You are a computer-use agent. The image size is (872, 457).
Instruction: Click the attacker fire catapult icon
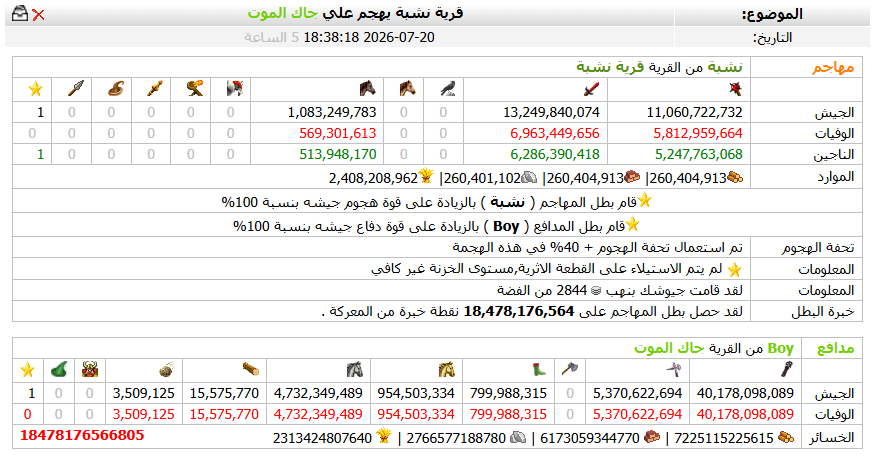[x=195, y=88]
